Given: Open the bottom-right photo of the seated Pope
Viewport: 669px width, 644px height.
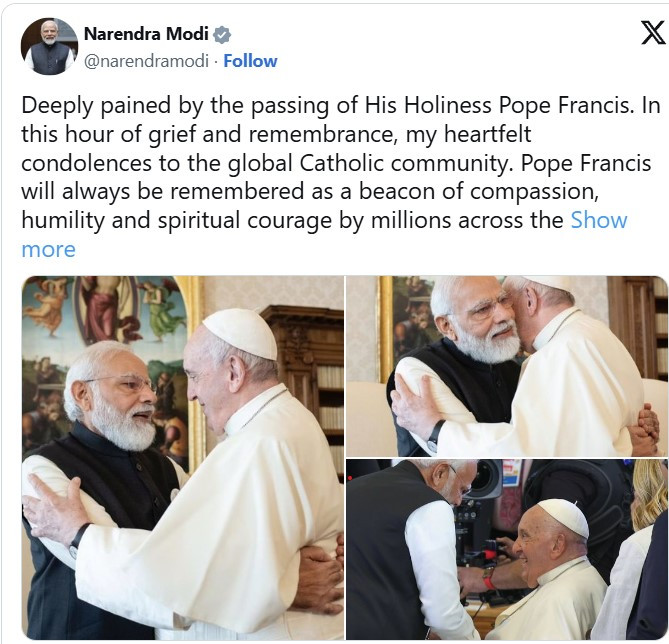Looking at the screenshot, I should pyautogui.click(x=506, y=550).
